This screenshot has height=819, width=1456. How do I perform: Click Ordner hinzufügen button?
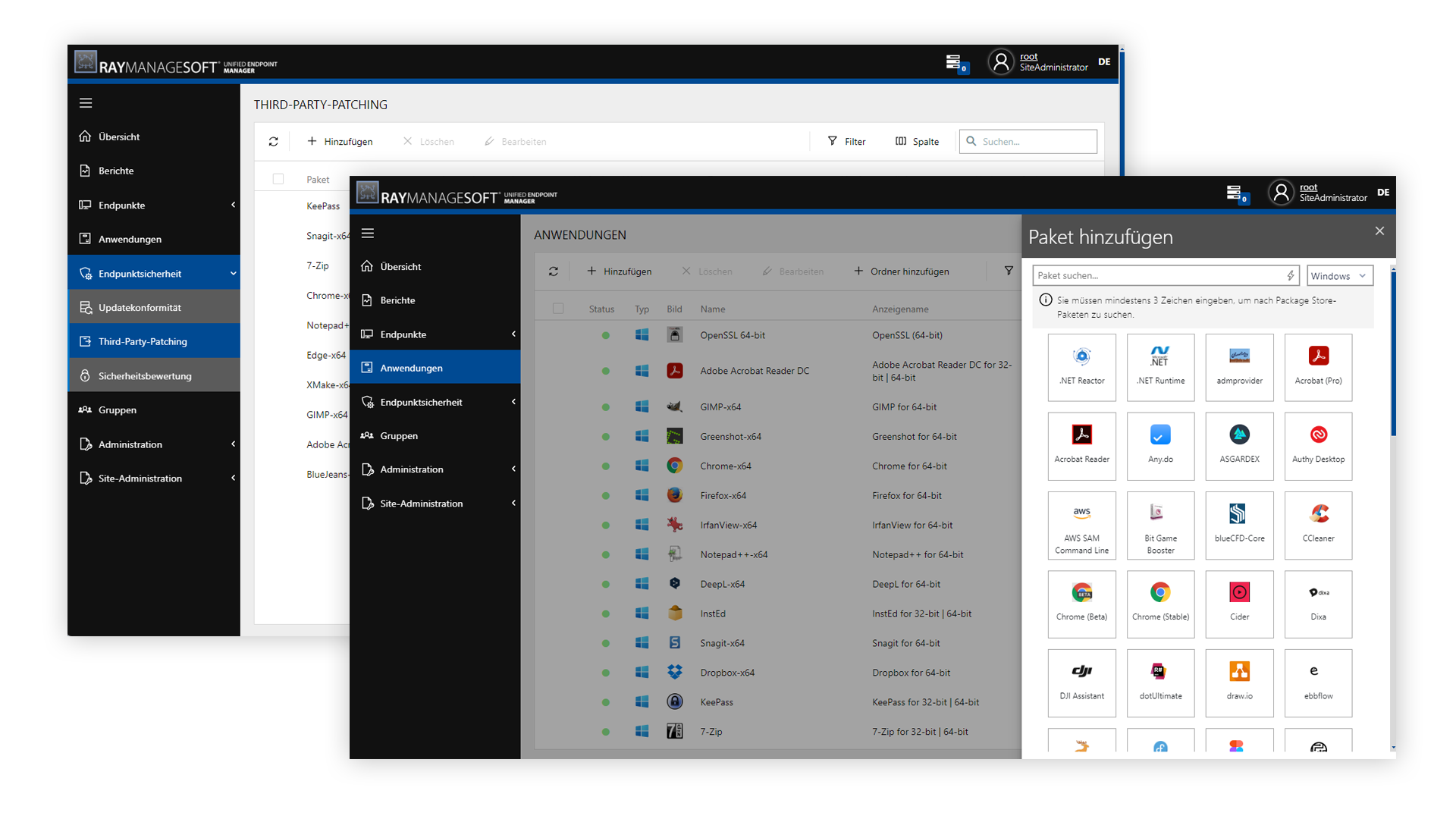pos(901,271)
